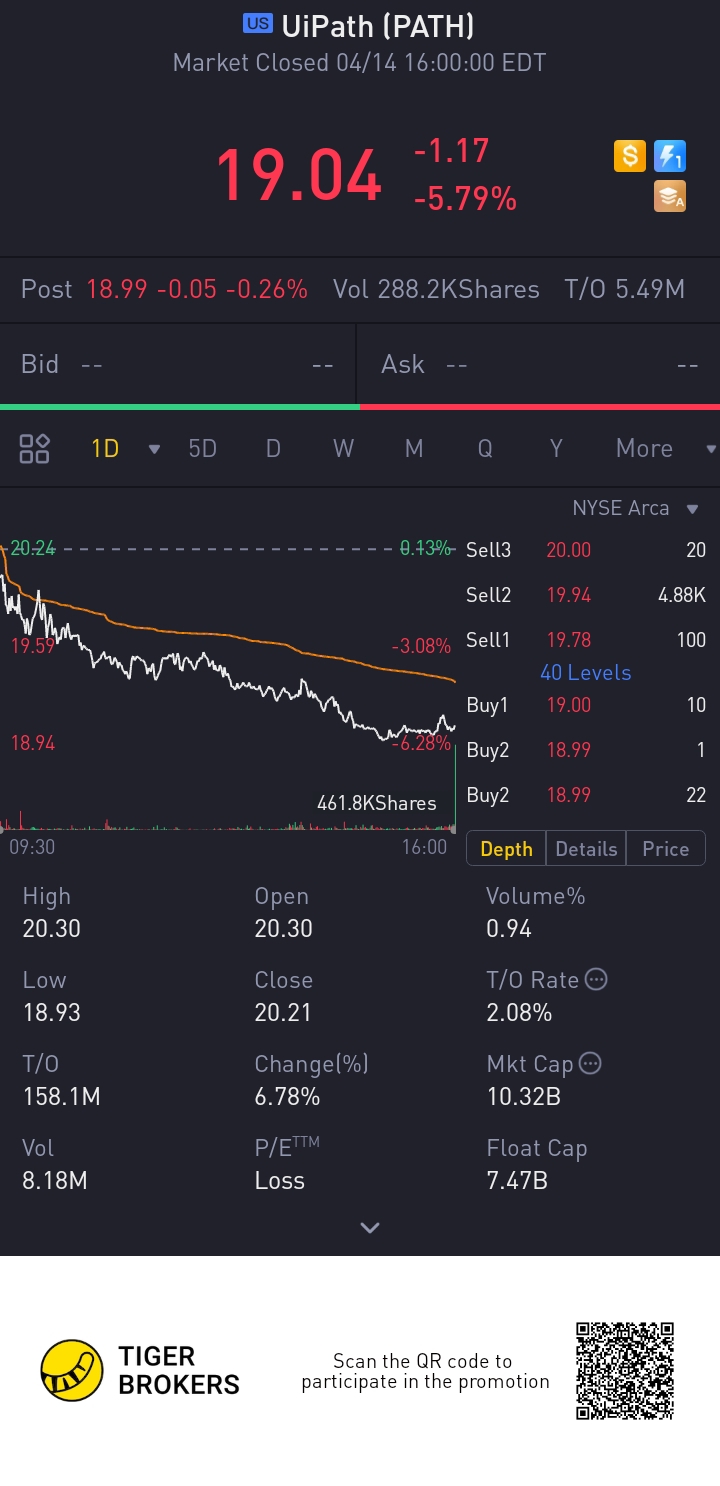The image size is (720, 1486).
Task: Switch to the Q quarterly chart tab
Action: click(485, 448)
